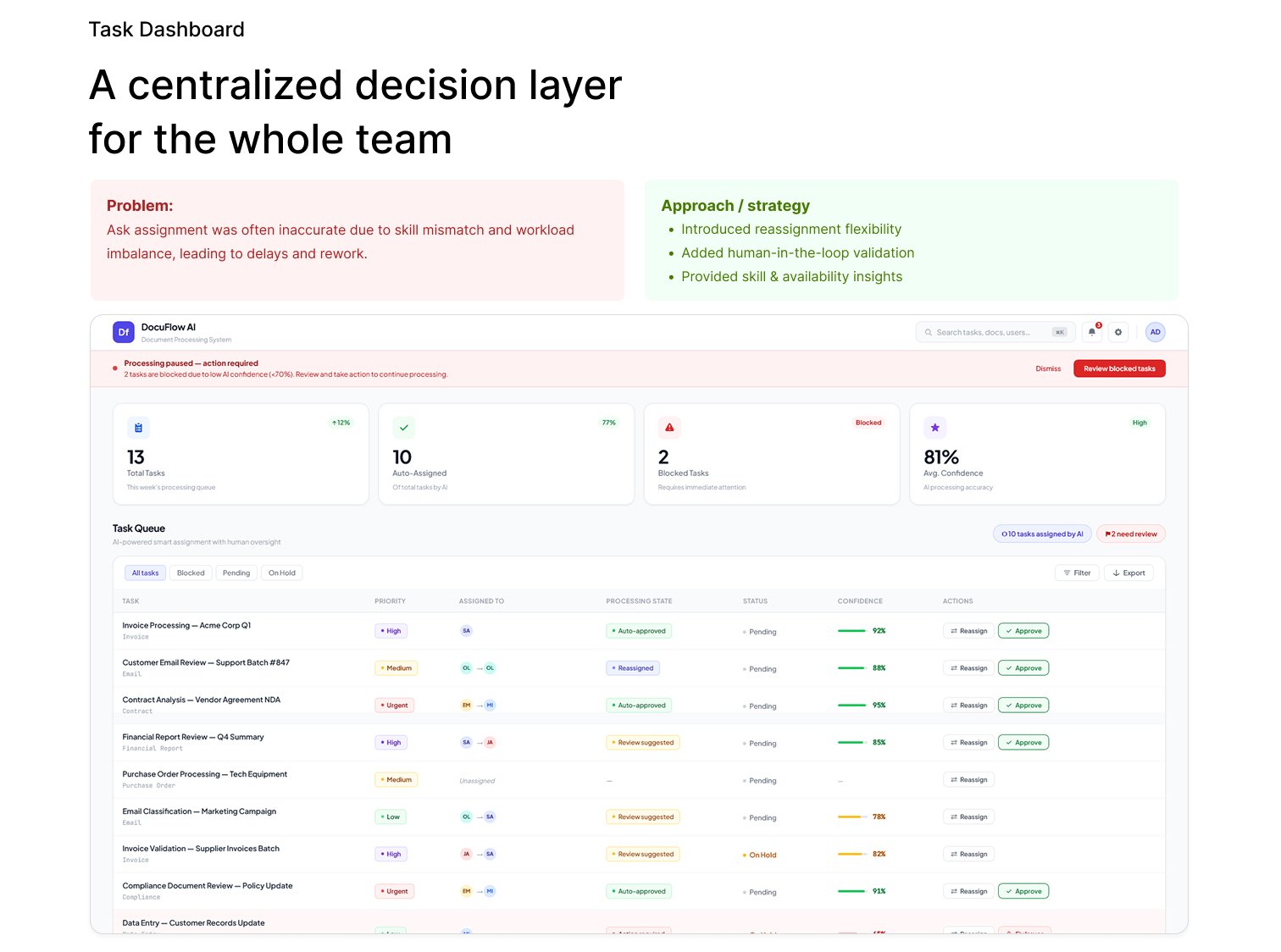Open the notifications bell icon

point(1092,332)
